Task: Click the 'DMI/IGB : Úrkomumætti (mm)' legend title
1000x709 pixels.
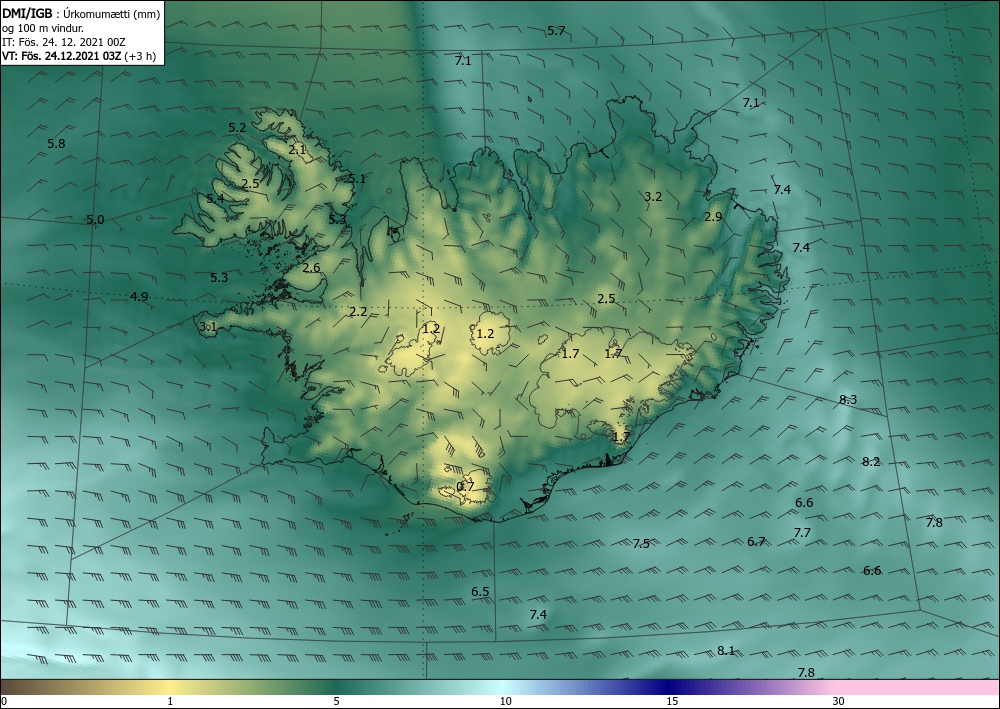Action: pyautogui.click(x=82, y=13)
